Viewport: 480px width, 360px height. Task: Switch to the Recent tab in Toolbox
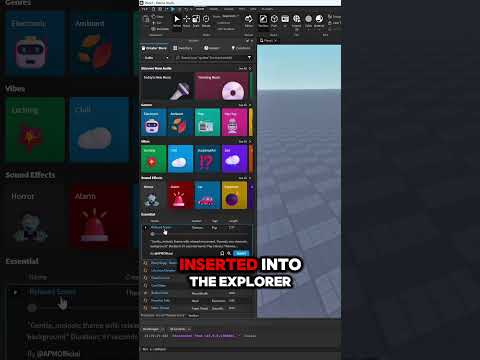click(x=212, y=48)
